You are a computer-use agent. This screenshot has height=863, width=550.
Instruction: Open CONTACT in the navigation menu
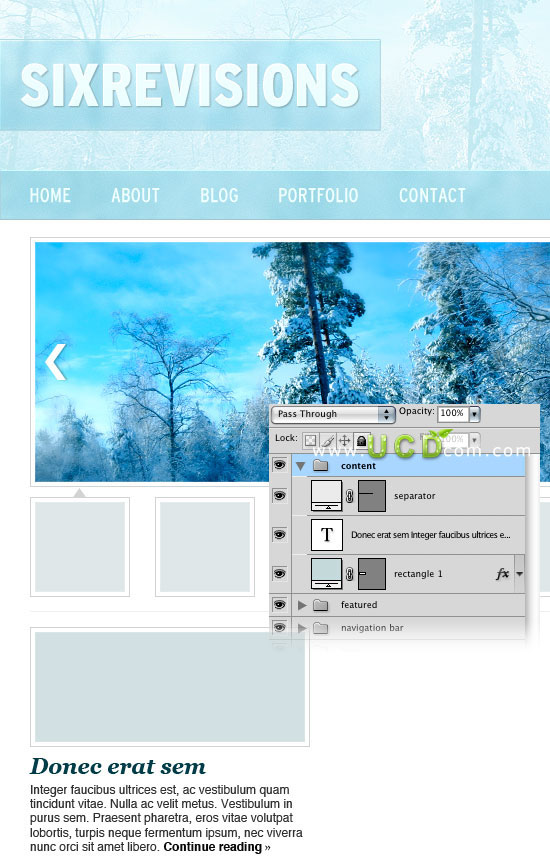[432, 195]
